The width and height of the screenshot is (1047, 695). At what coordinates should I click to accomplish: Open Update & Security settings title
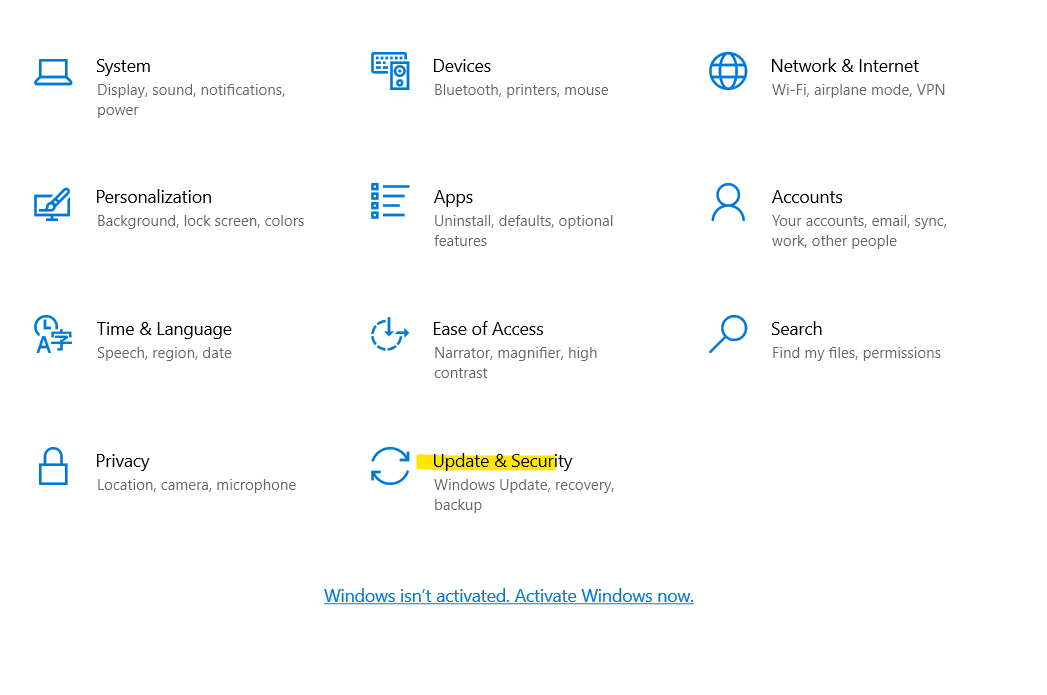coord(502,461)
